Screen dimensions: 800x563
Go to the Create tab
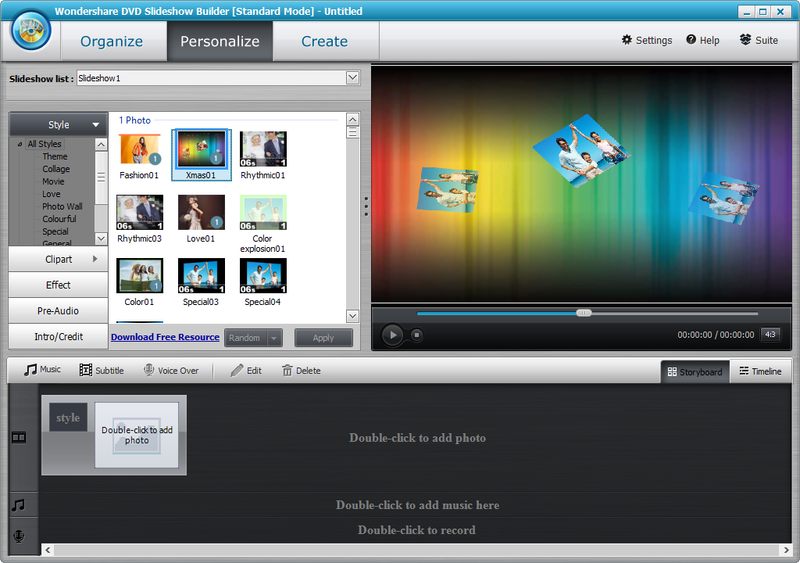coord(324,41)
